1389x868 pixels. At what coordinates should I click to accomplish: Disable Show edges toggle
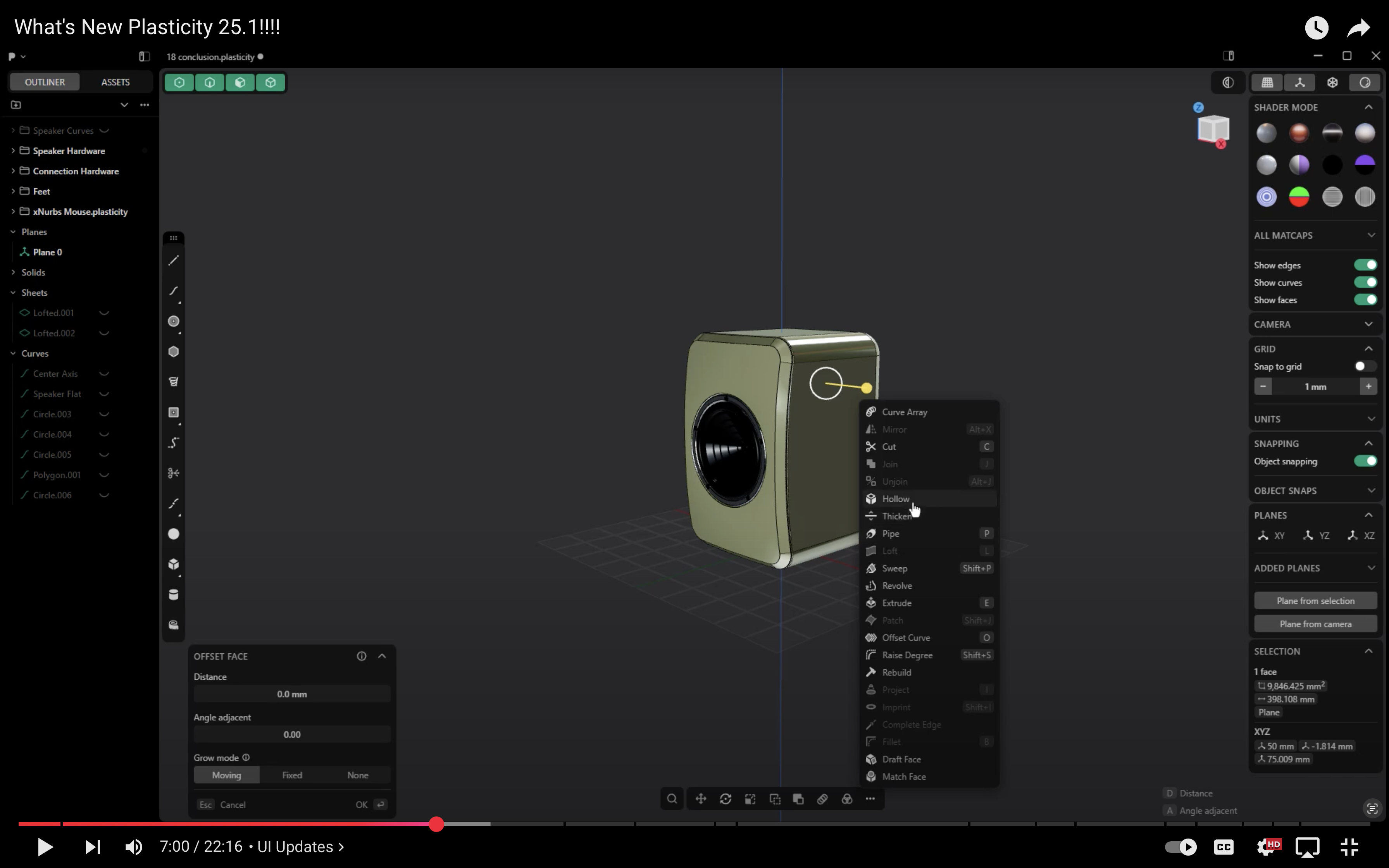tap(1365, 265)
